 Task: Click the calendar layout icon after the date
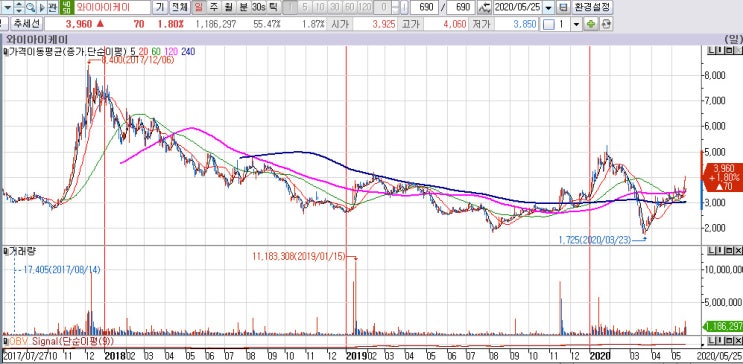562,7
